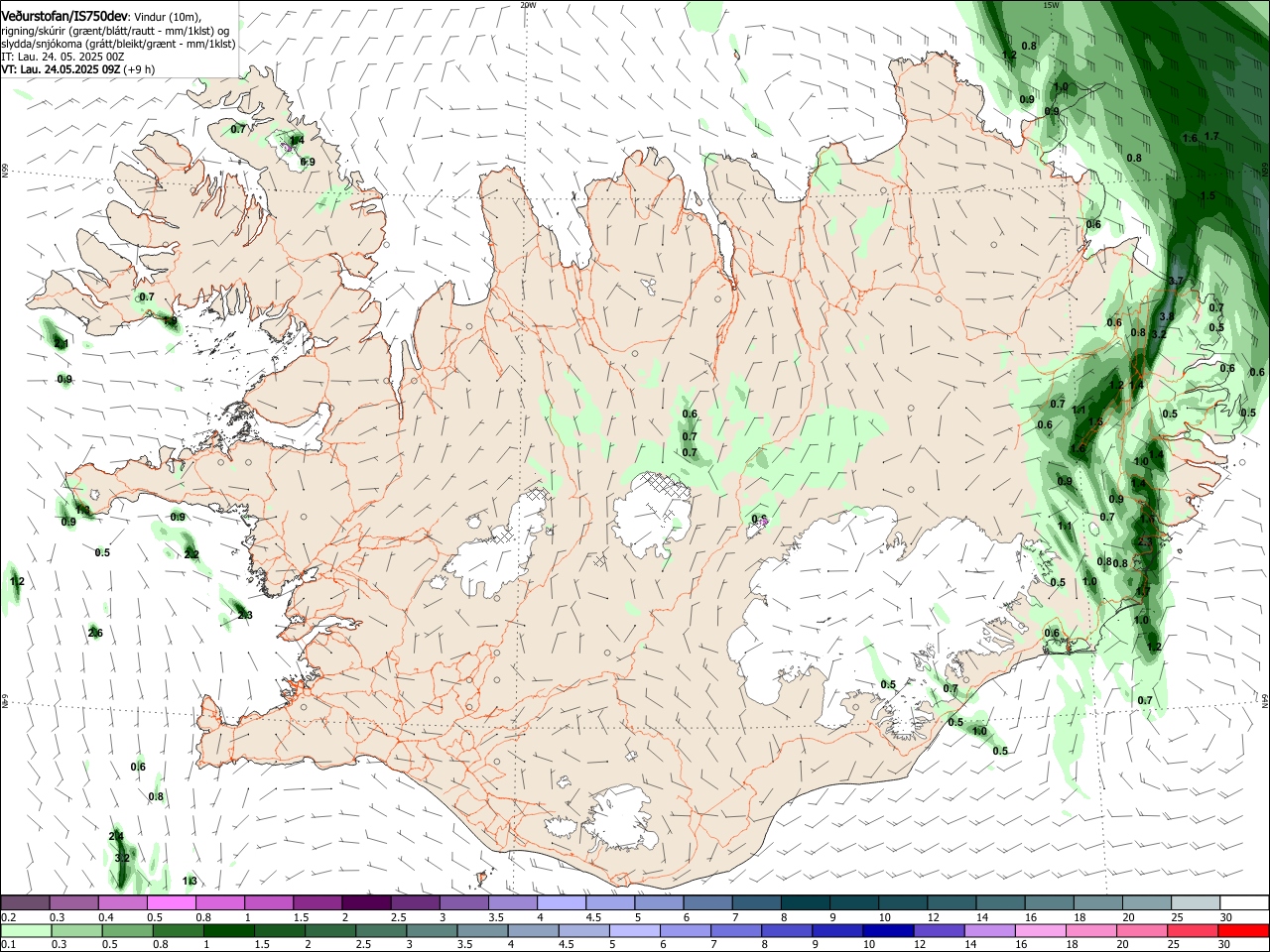Click the pale green rain swatch labeled 0.1
The height and width of the screenshot is (952, 1270).
[x=26, y=931]
